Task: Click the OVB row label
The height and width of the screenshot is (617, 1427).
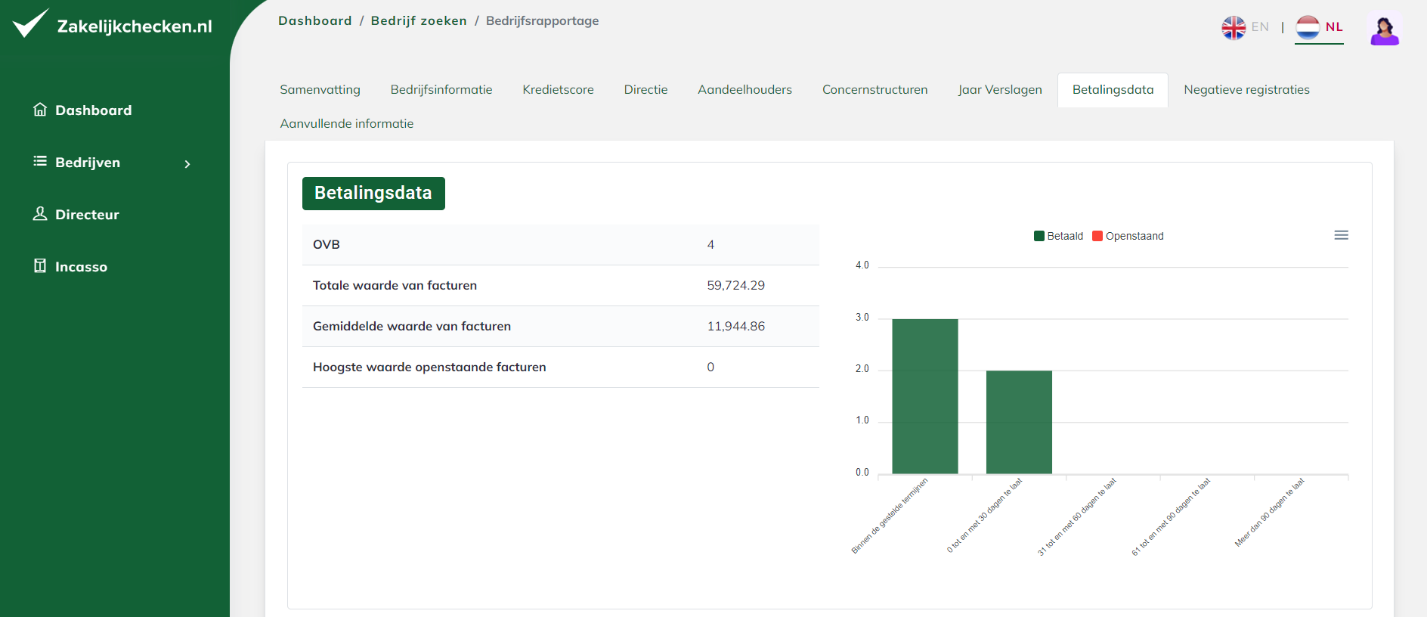Action: coord(327,244)
